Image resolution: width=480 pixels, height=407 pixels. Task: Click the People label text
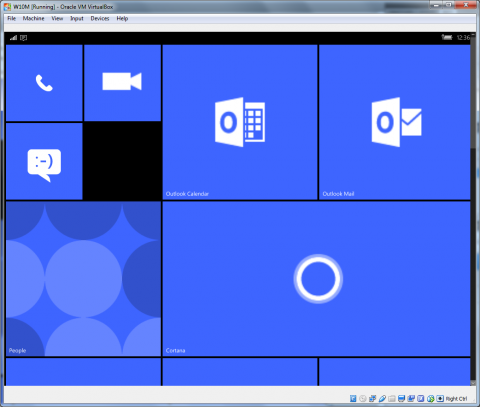pos(17,350)
